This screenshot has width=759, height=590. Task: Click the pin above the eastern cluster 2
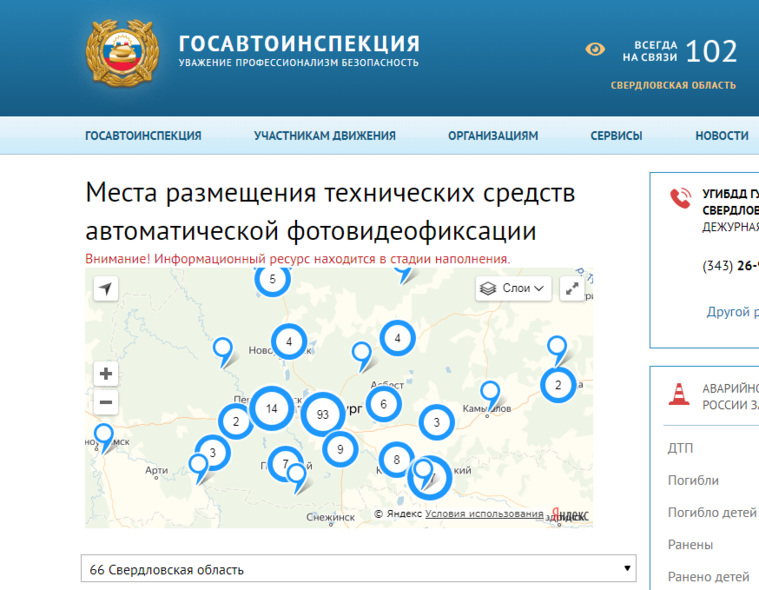coord(557,347)
